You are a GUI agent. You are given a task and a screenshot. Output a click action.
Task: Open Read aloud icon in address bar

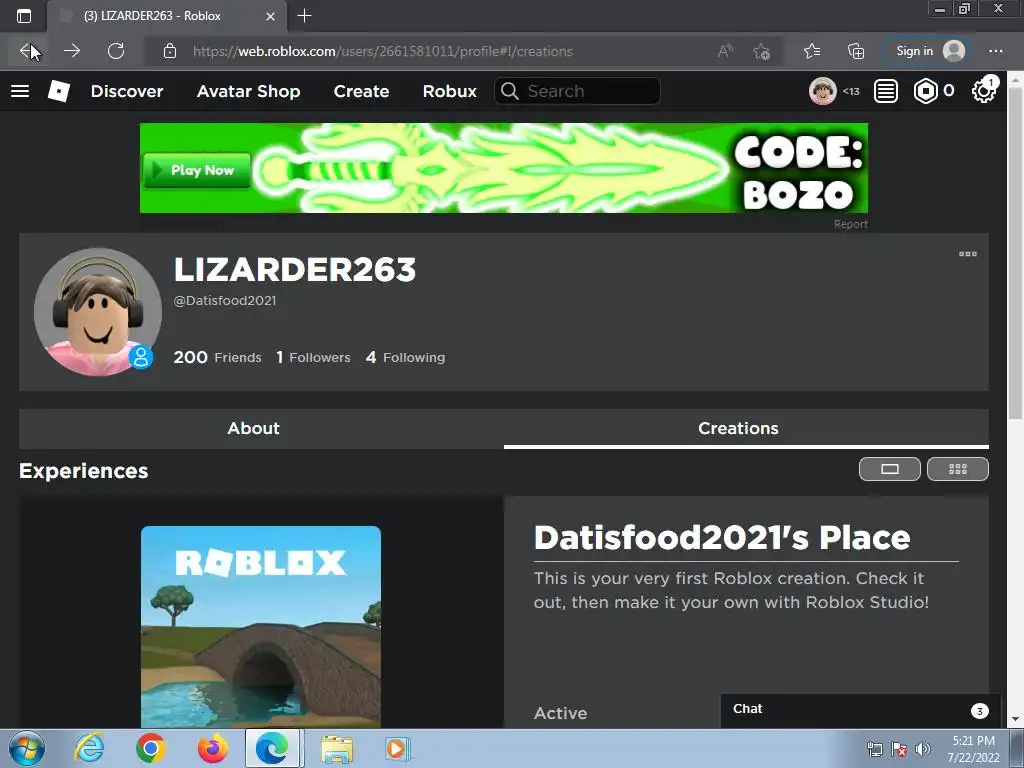[x=725, y=51]
